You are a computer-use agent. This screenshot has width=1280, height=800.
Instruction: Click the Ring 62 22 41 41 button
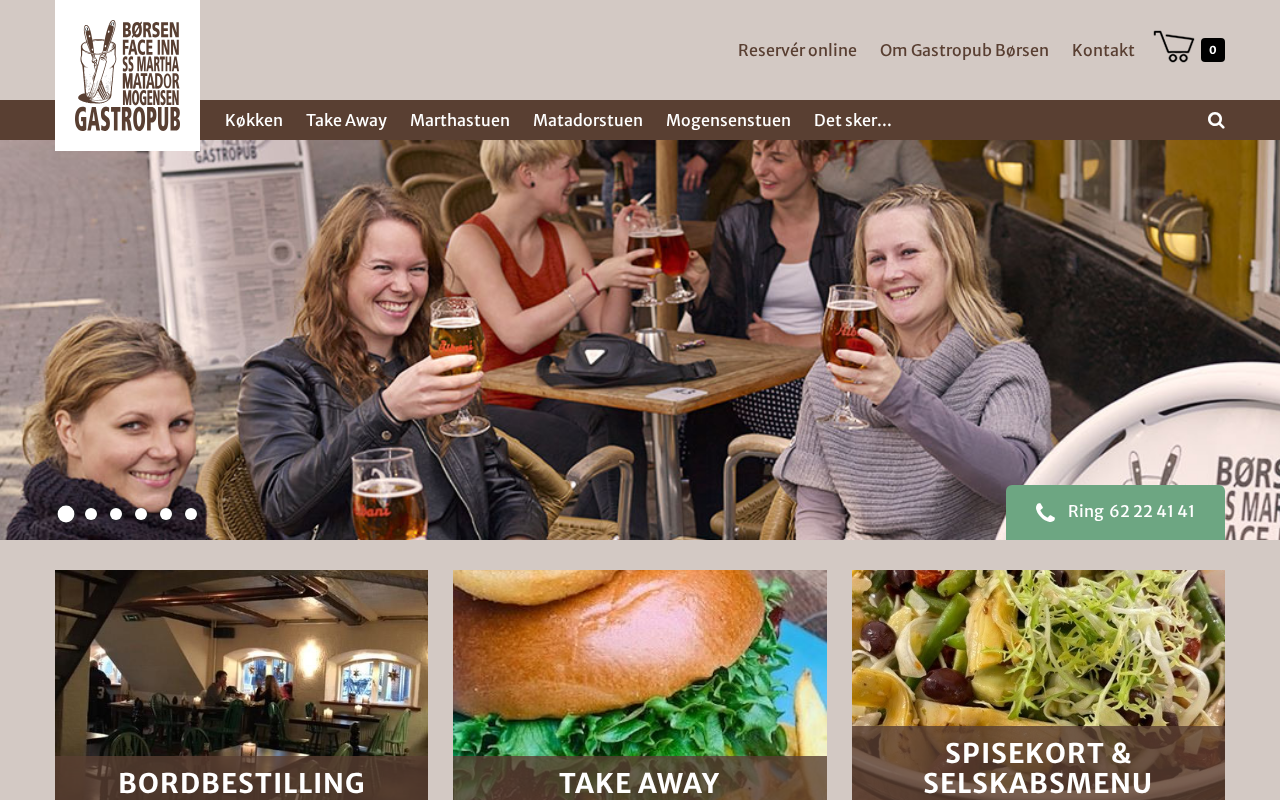pos(1115,512)
